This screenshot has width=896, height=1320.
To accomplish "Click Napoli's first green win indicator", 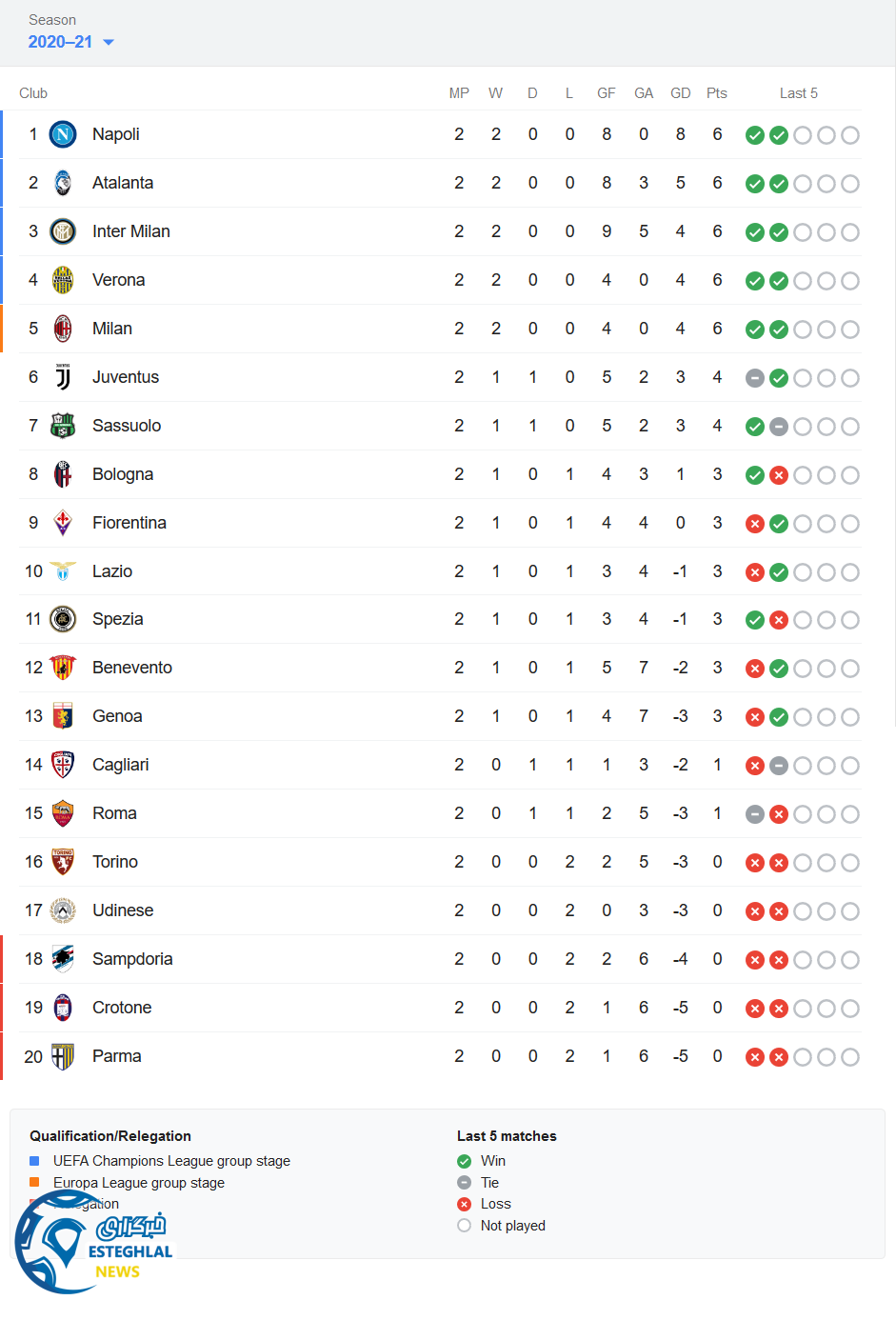I will point(755,135).
